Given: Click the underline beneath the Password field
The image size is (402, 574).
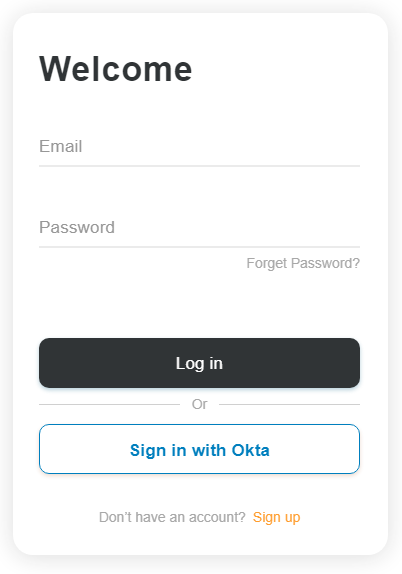Looking at the screenshot, I should 200,247.
